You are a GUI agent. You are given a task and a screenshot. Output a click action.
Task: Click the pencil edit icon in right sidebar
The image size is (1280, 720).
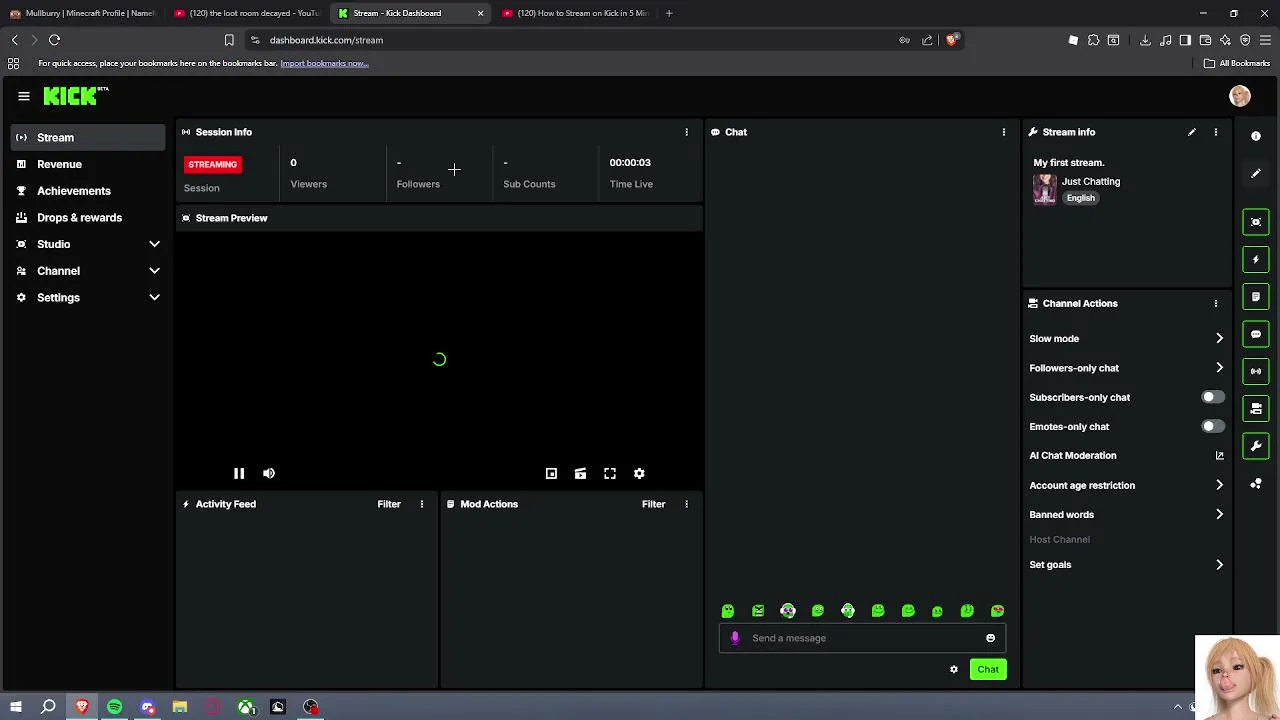[1256, 173]
